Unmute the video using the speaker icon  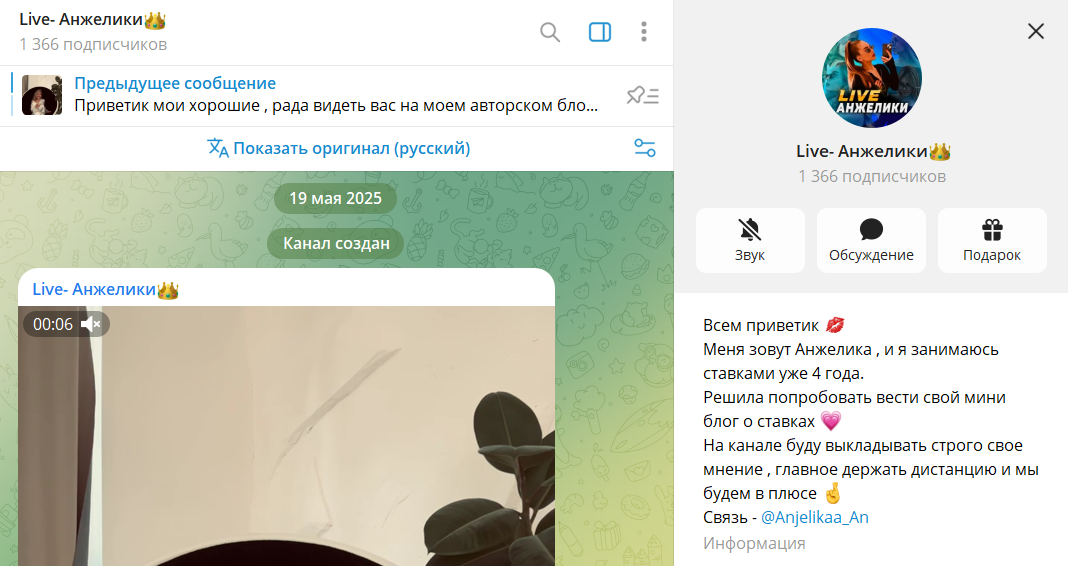pyautogui.click(x=92, y=324)
